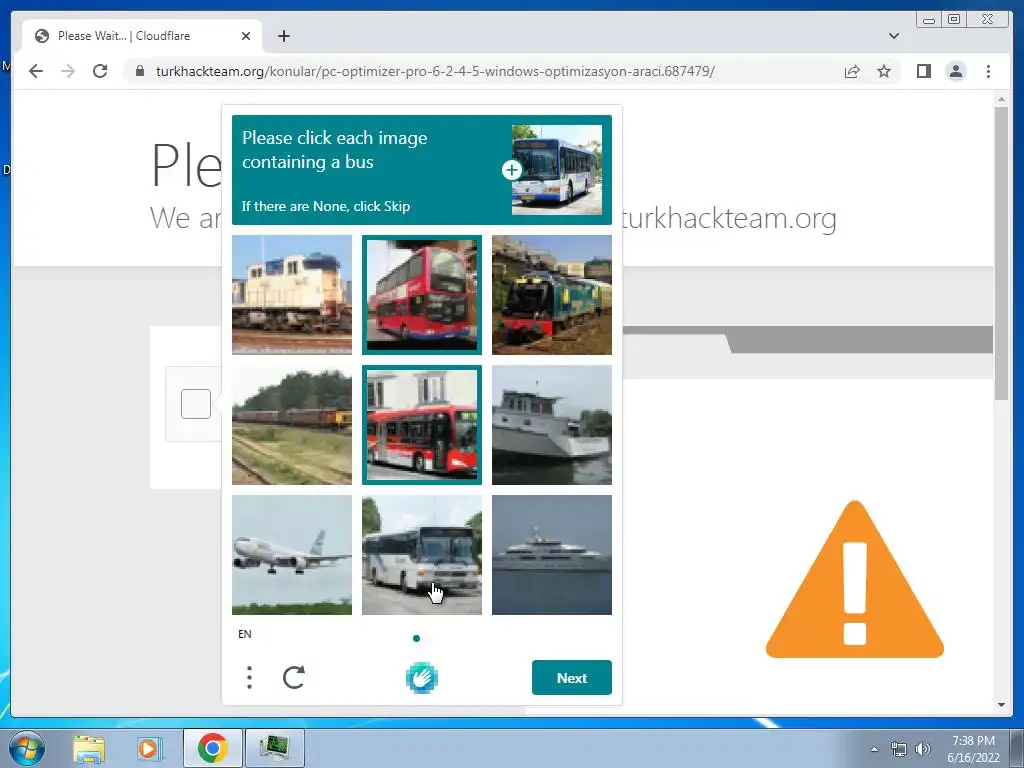The height and width of the screenshot is (768, 1024).
Task: Select the green and blue locomotive image
Action: click(x=552, y=295)
